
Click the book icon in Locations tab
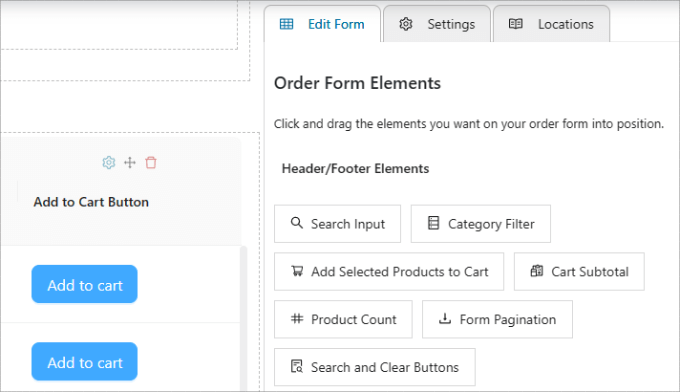[x=516, y=24]
